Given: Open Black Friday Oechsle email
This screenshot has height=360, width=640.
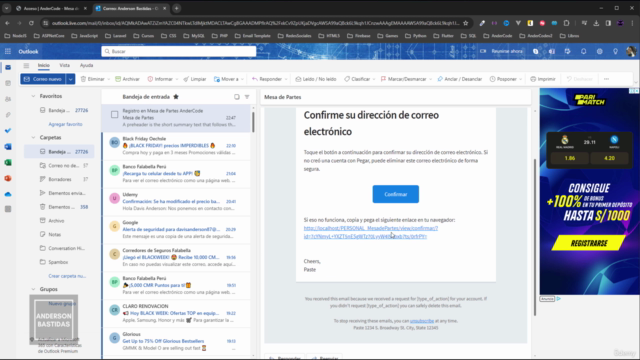Looking at the screenshot, I should pyautogui.click(x=177, y=146).
